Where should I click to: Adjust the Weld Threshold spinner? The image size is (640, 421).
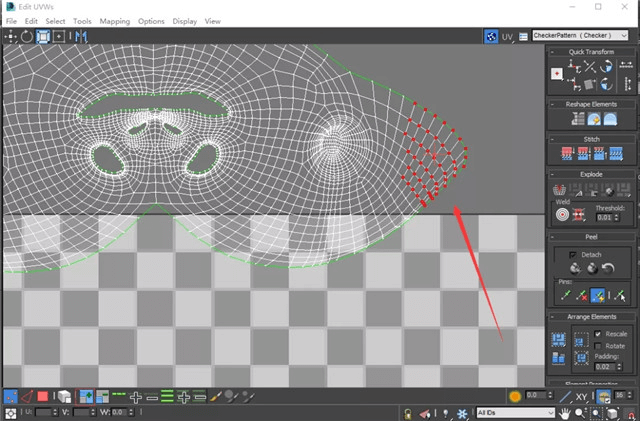point(616,218)
